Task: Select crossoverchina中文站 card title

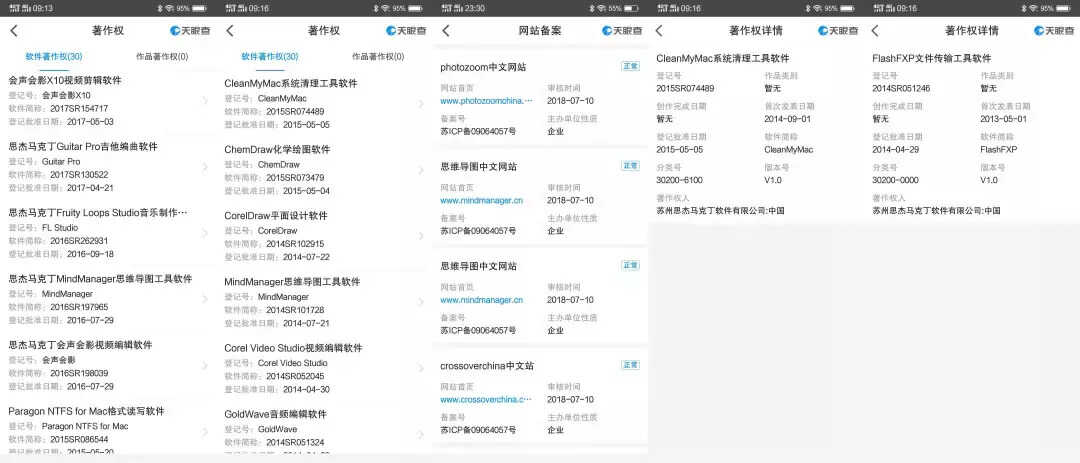Action: 486,366
